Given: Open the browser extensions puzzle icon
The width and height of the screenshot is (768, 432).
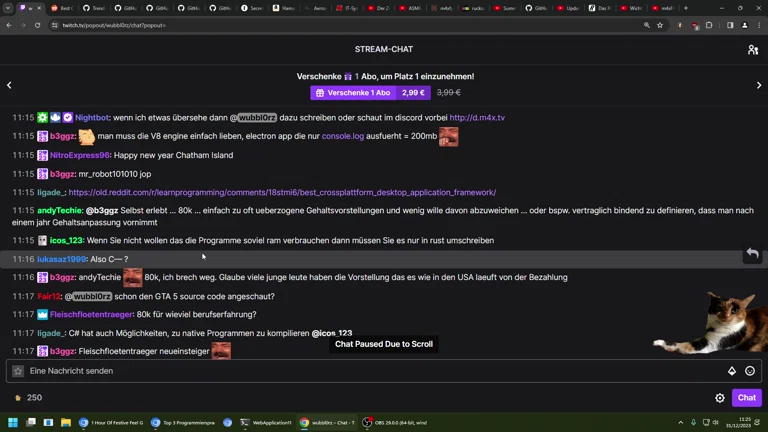Looking at the screenshot, I should coord(709,25).
